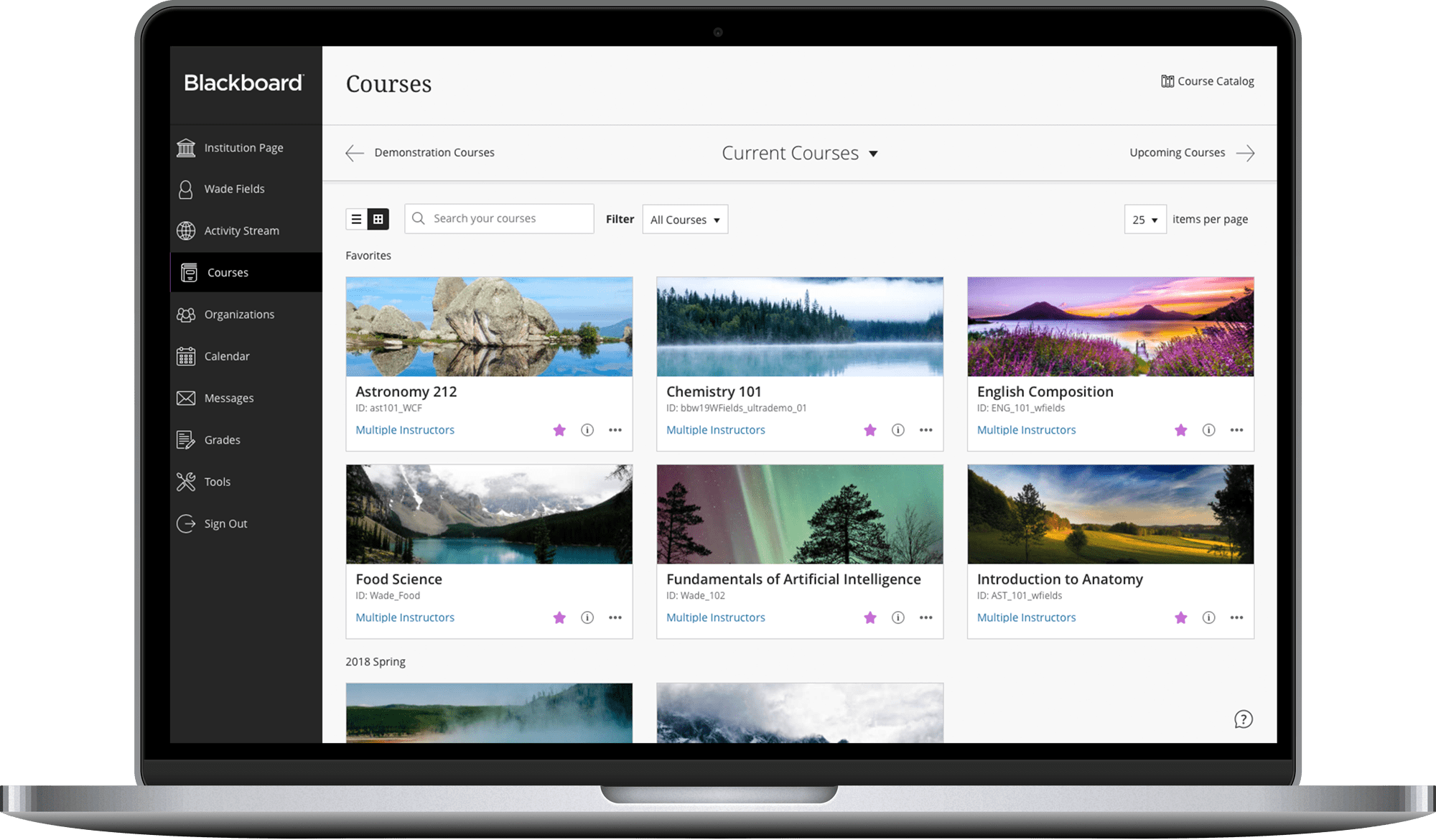Toggle favorite star on Chemistry 101
This screenshot has width=1436, height=840.
[x=869, y=429]
